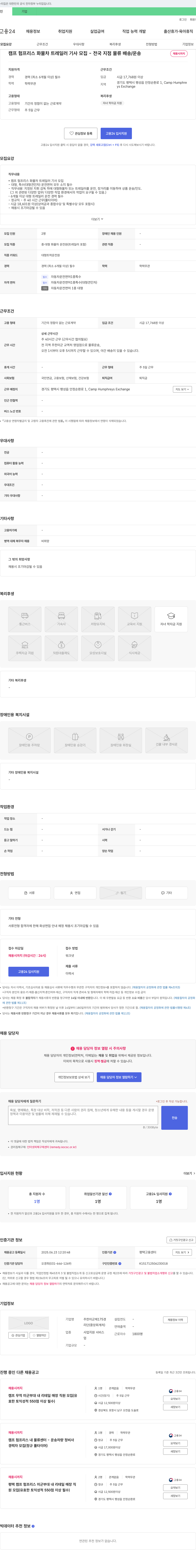Click 세정보기 for 평택 리테일 매장 listing
This screenshot has height=1568, width=196.
(x=175, y=1495)
